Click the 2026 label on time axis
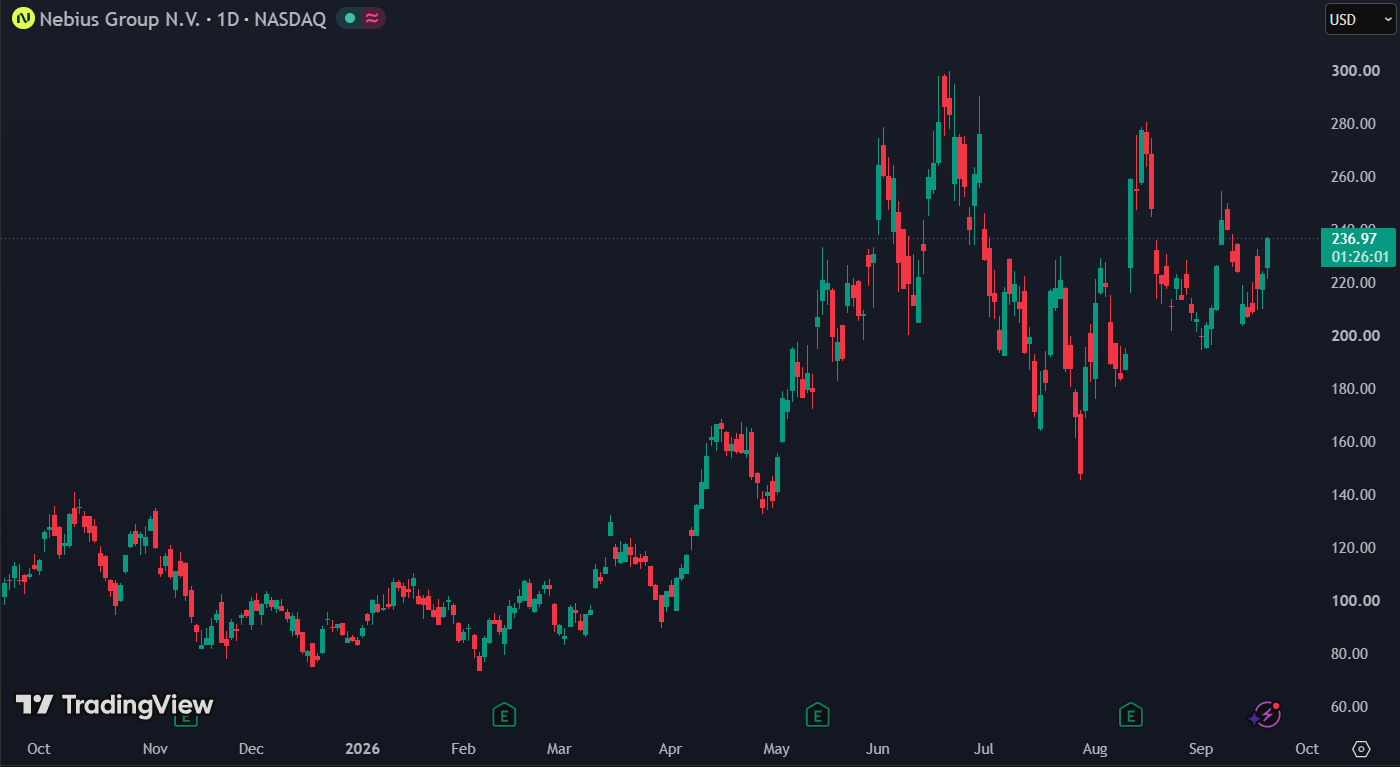Screen dimensions: 1400x767 (x=362, y=749)
